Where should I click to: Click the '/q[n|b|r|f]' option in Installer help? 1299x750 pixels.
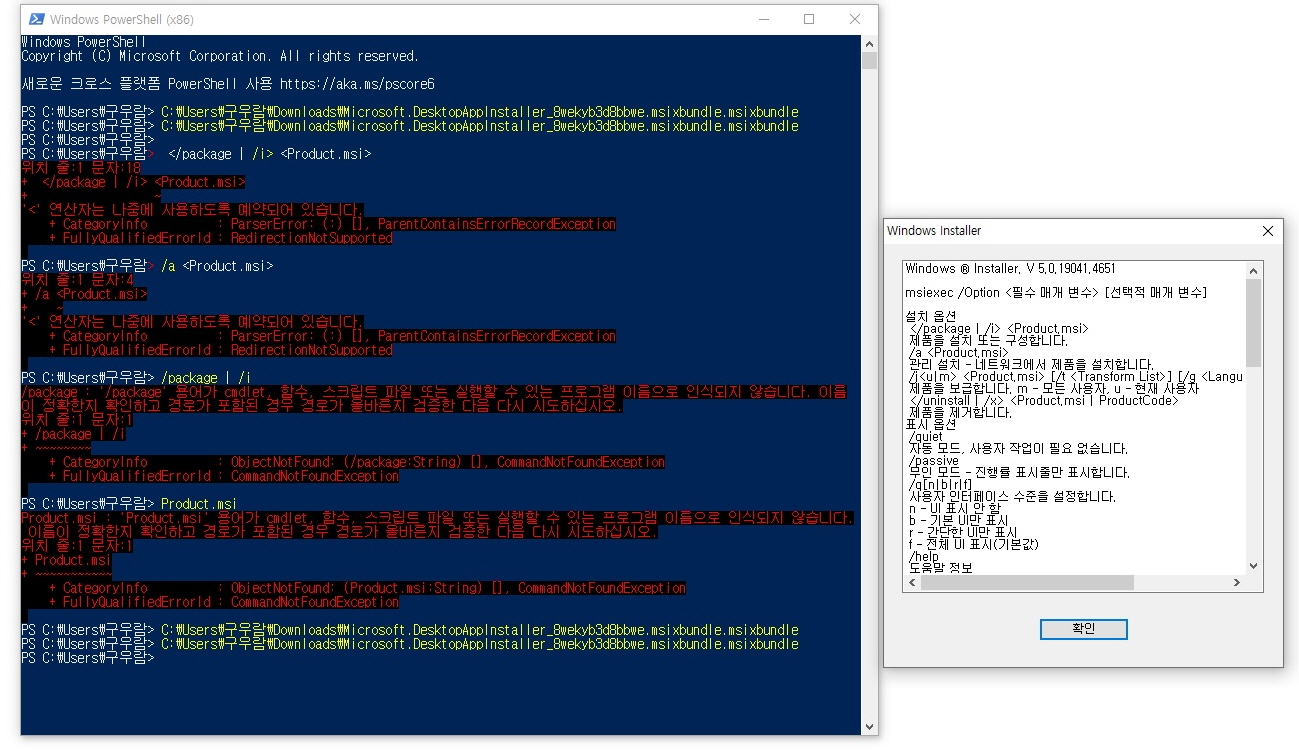point(939,484)
